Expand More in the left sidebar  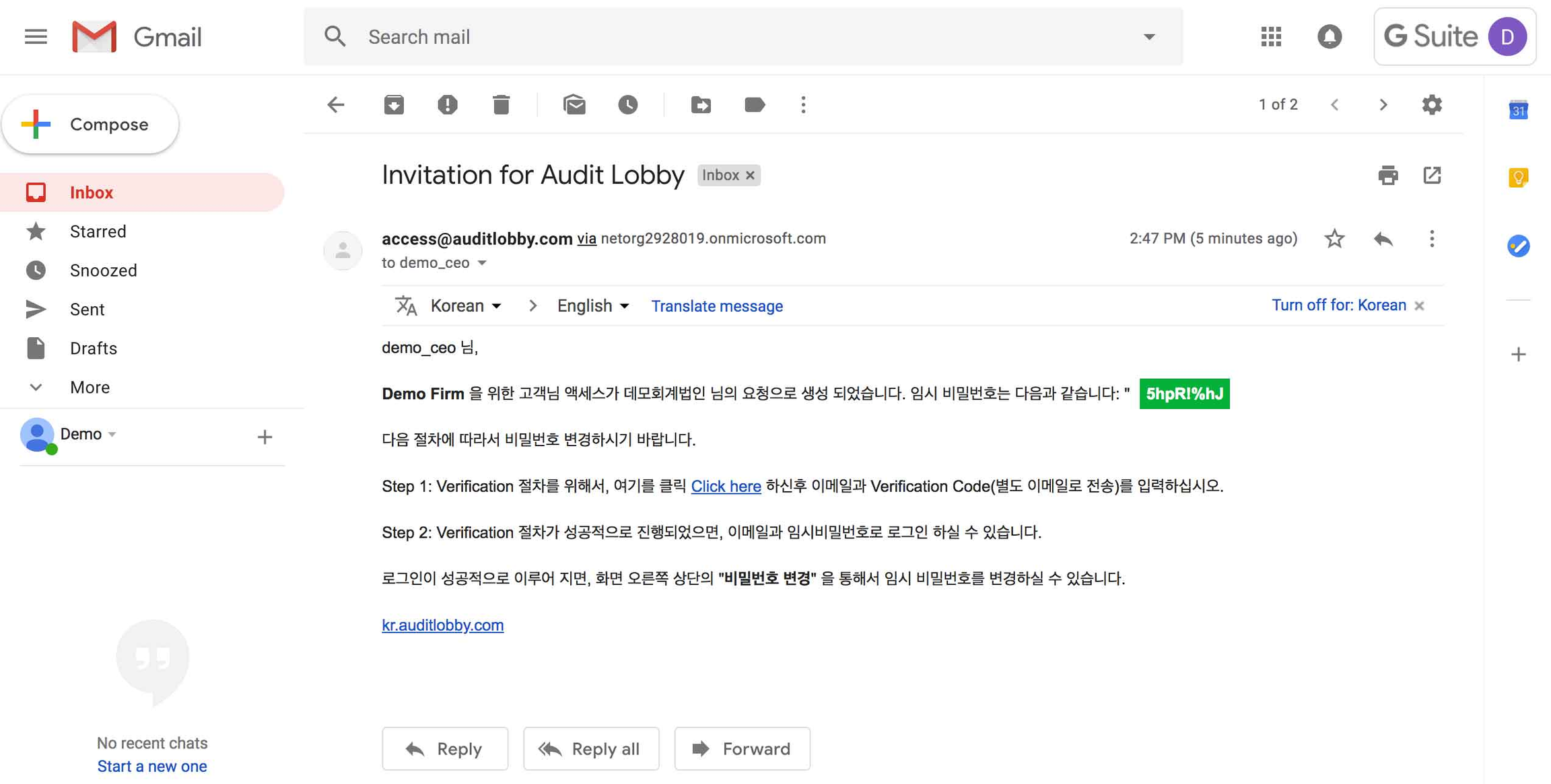coord(89,387)
